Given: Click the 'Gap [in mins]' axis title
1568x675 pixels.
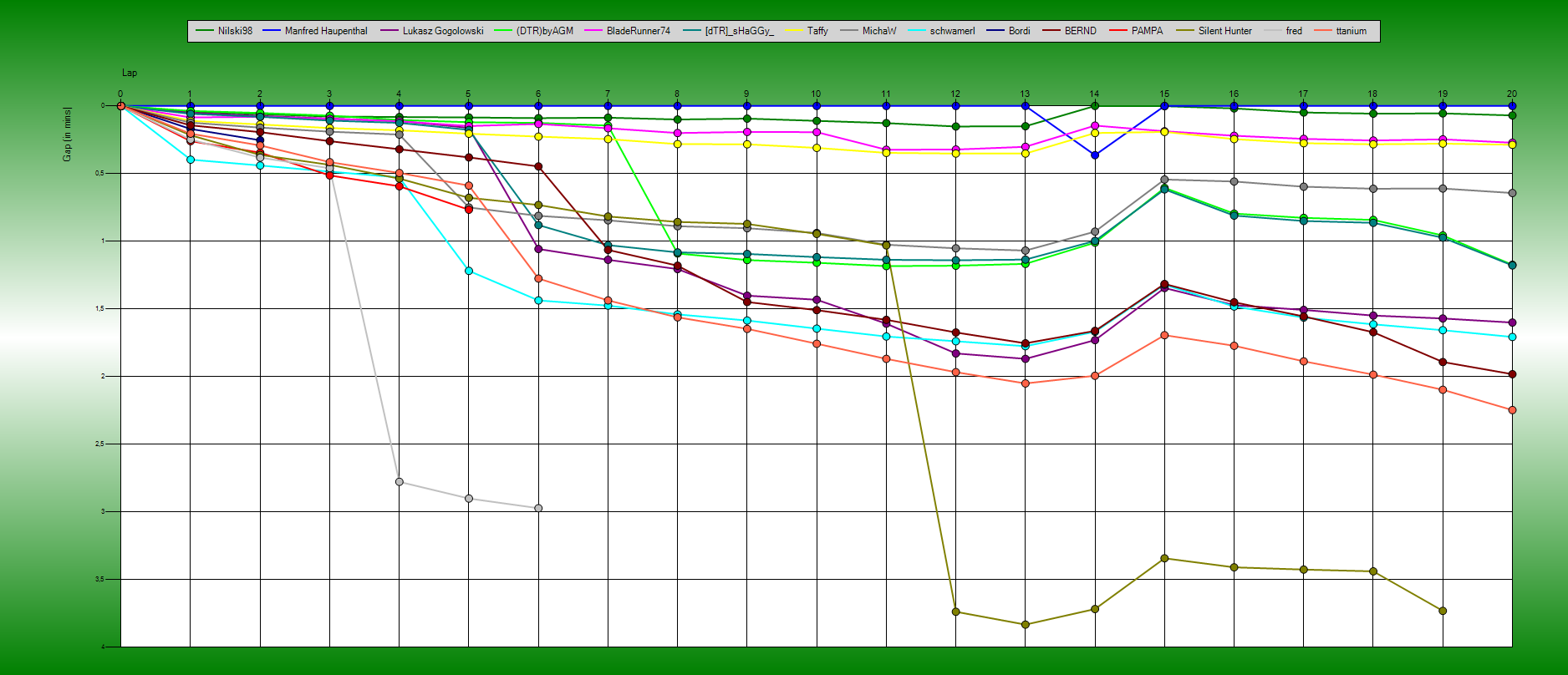Looking at the screenshot, I should [68, 134].
